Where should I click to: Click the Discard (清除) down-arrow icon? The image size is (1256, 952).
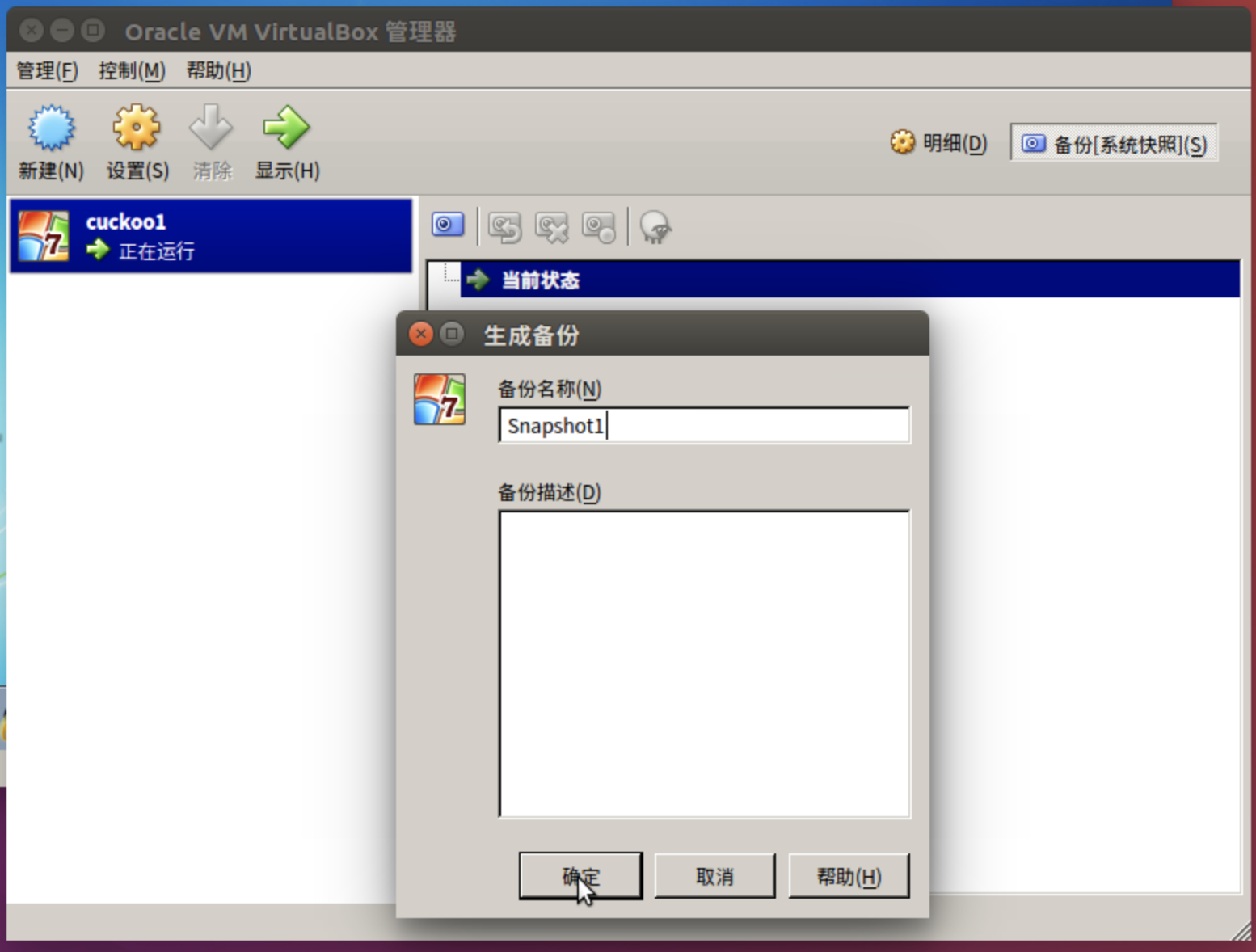(x=211, y=128)
